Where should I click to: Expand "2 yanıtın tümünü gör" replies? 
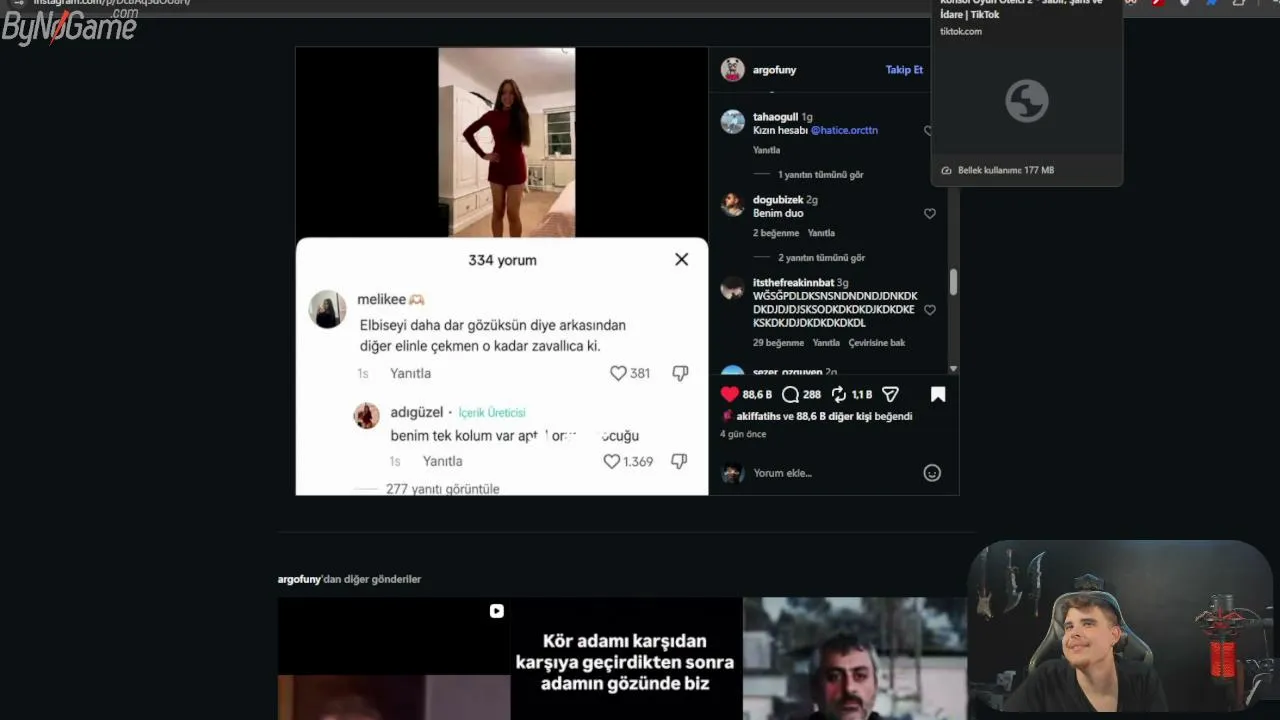coord(822,258)
